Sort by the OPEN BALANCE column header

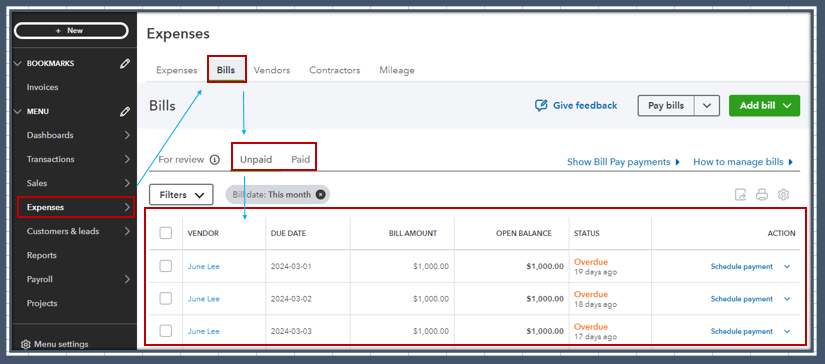[524, 234]
